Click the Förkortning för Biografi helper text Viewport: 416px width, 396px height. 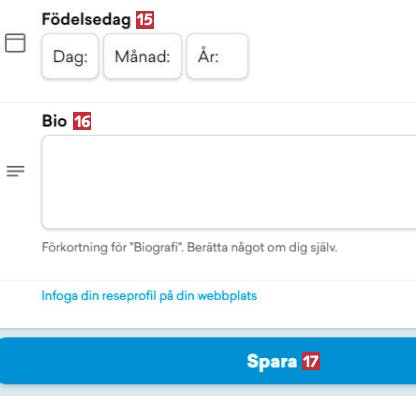click(x=189, y=248)
